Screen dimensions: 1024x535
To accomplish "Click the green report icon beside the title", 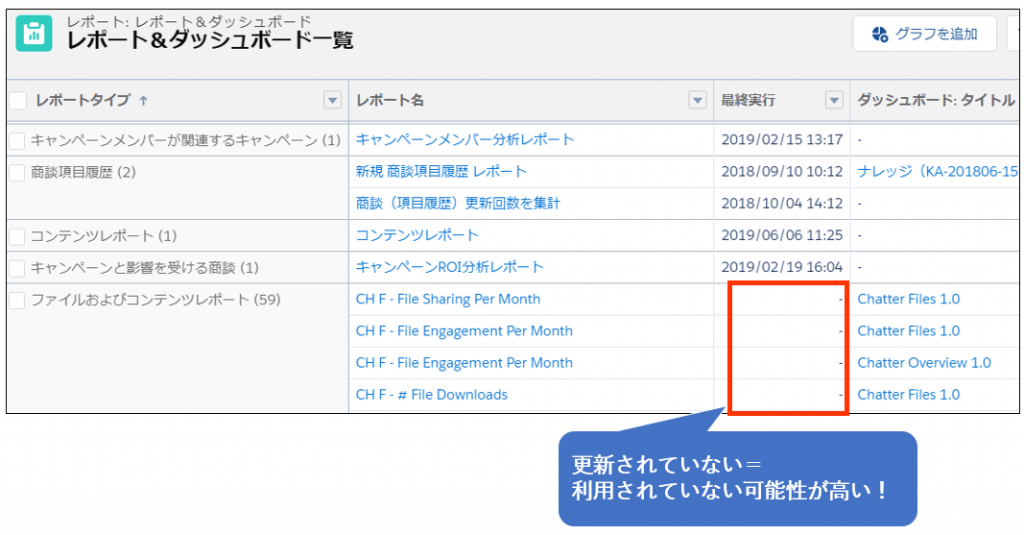I will tap(34, 33).
